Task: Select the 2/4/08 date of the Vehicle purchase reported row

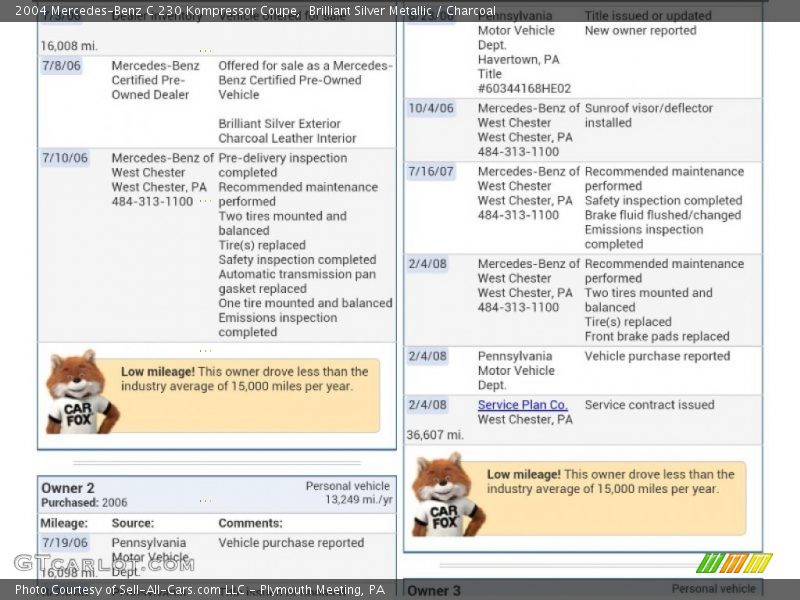Action: (427, 356)
